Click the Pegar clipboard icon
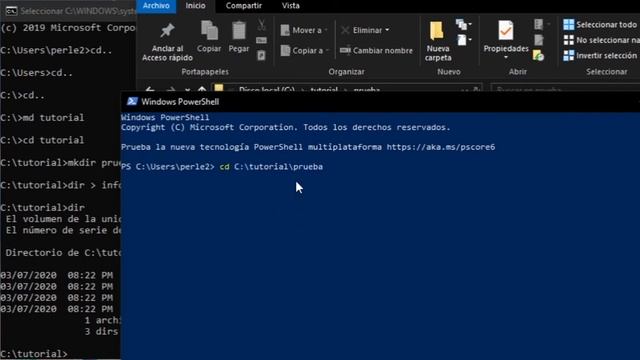 click(x=239, y=31)
